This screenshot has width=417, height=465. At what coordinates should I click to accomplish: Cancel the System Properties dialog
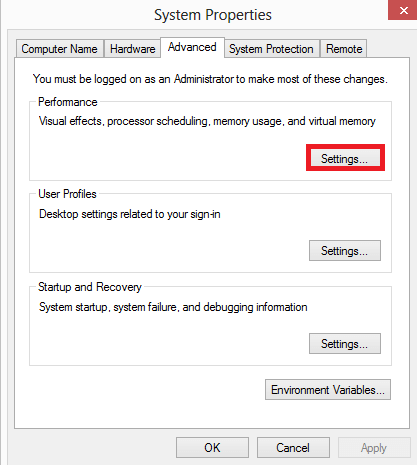tap(293, 447)
